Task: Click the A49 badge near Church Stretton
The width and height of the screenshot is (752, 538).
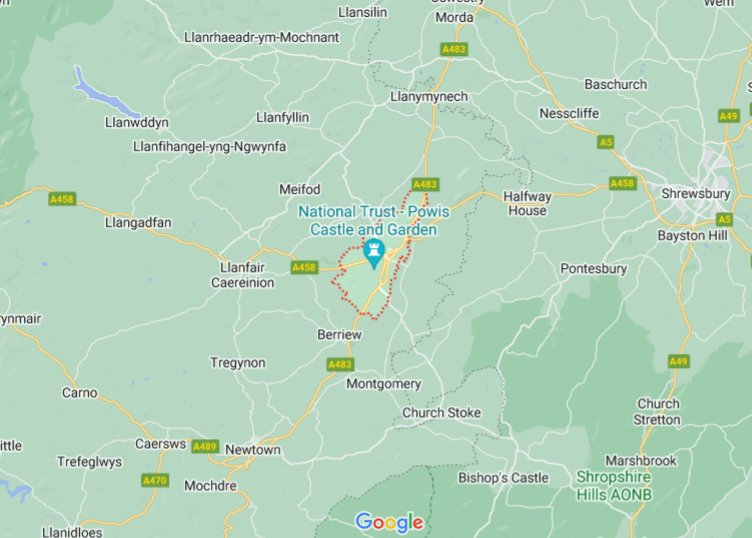Action: coord(679,361)
